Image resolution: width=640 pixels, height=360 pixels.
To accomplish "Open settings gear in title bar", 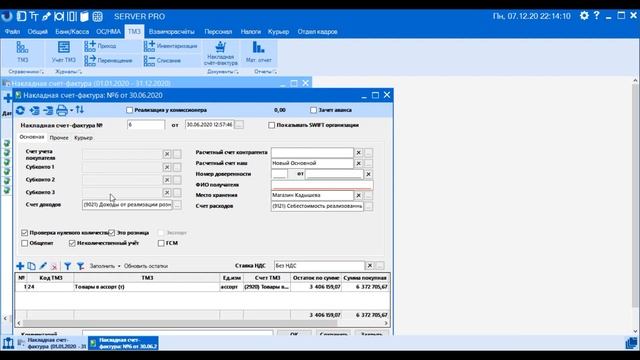I will click(x=584, y=16).
